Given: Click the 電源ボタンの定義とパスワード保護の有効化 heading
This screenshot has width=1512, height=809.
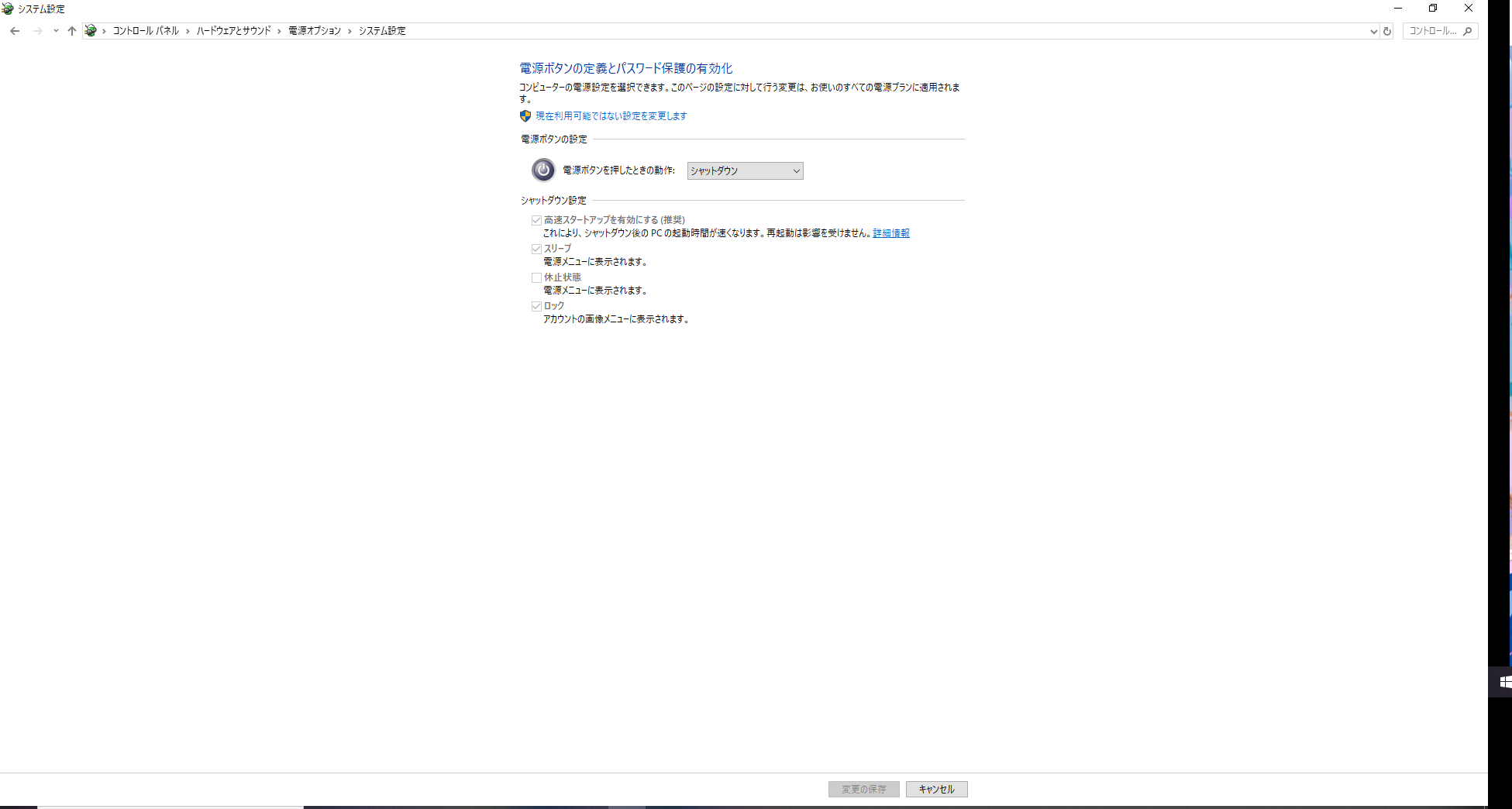Looking at the screenshot, I should (626, 68).
